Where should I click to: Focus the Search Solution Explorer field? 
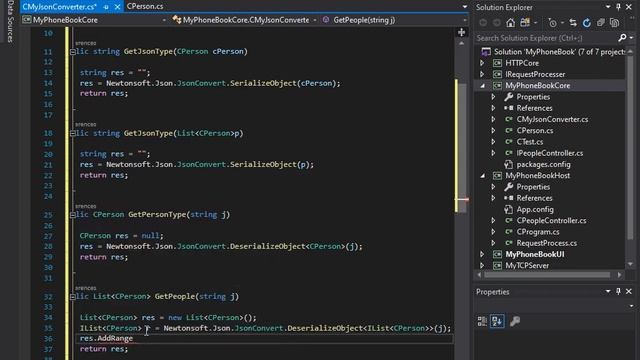545,38
